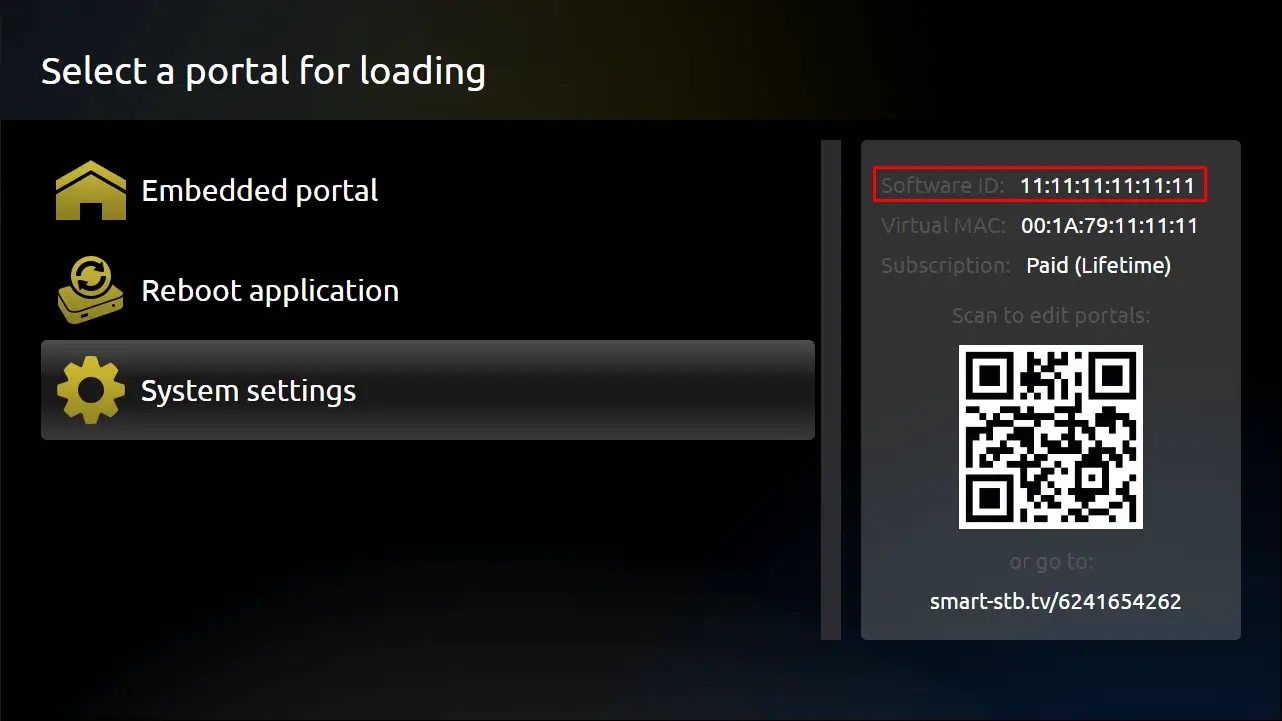This screenshot has width=1282, height=721.
Task: Select the Reboot application label
Action: (x=270, y=291)
